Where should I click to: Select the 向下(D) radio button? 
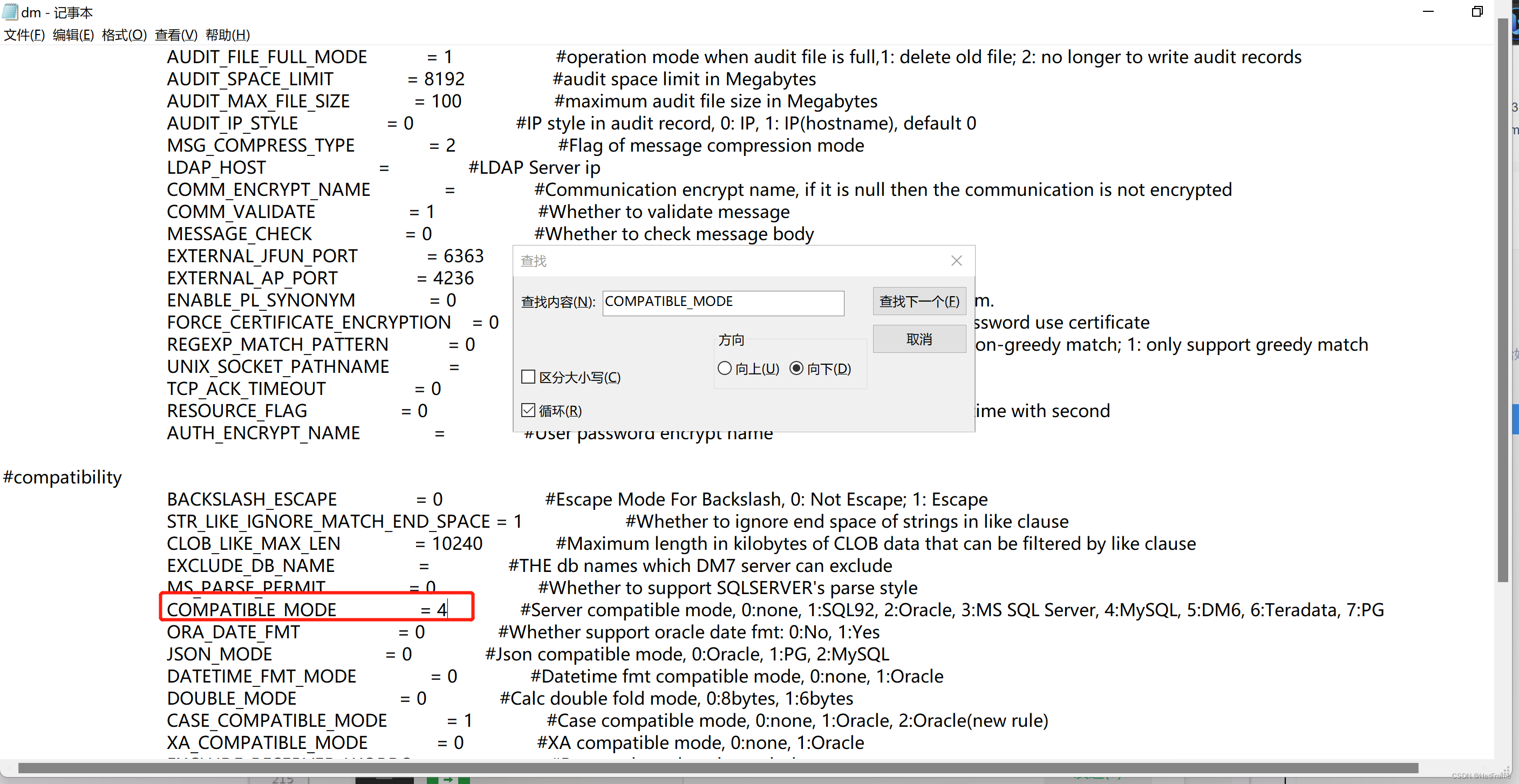797,368
